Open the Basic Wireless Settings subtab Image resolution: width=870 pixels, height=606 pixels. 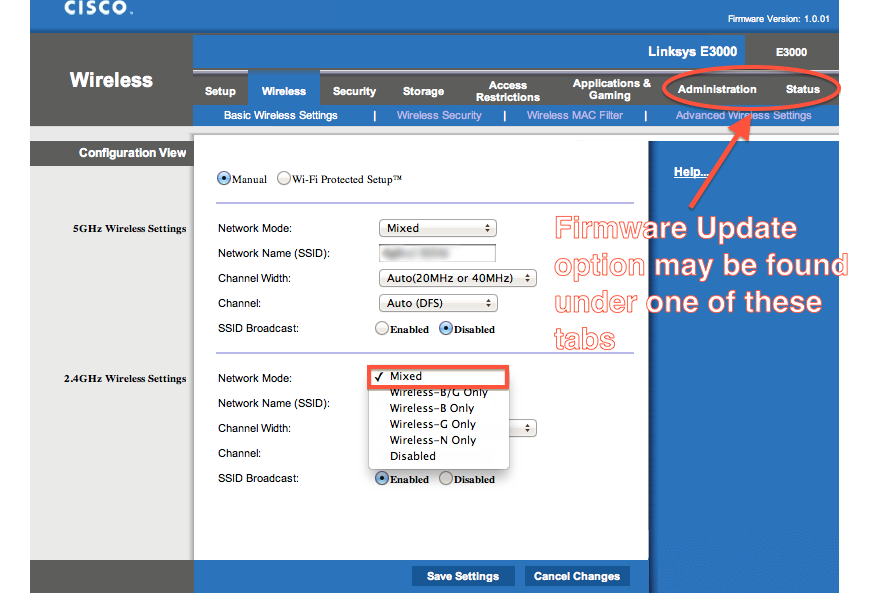[x=280, y=115]
